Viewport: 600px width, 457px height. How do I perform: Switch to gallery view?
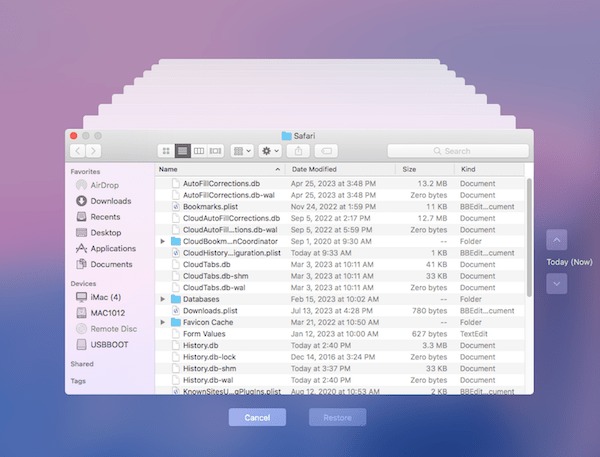click(215, 151)
